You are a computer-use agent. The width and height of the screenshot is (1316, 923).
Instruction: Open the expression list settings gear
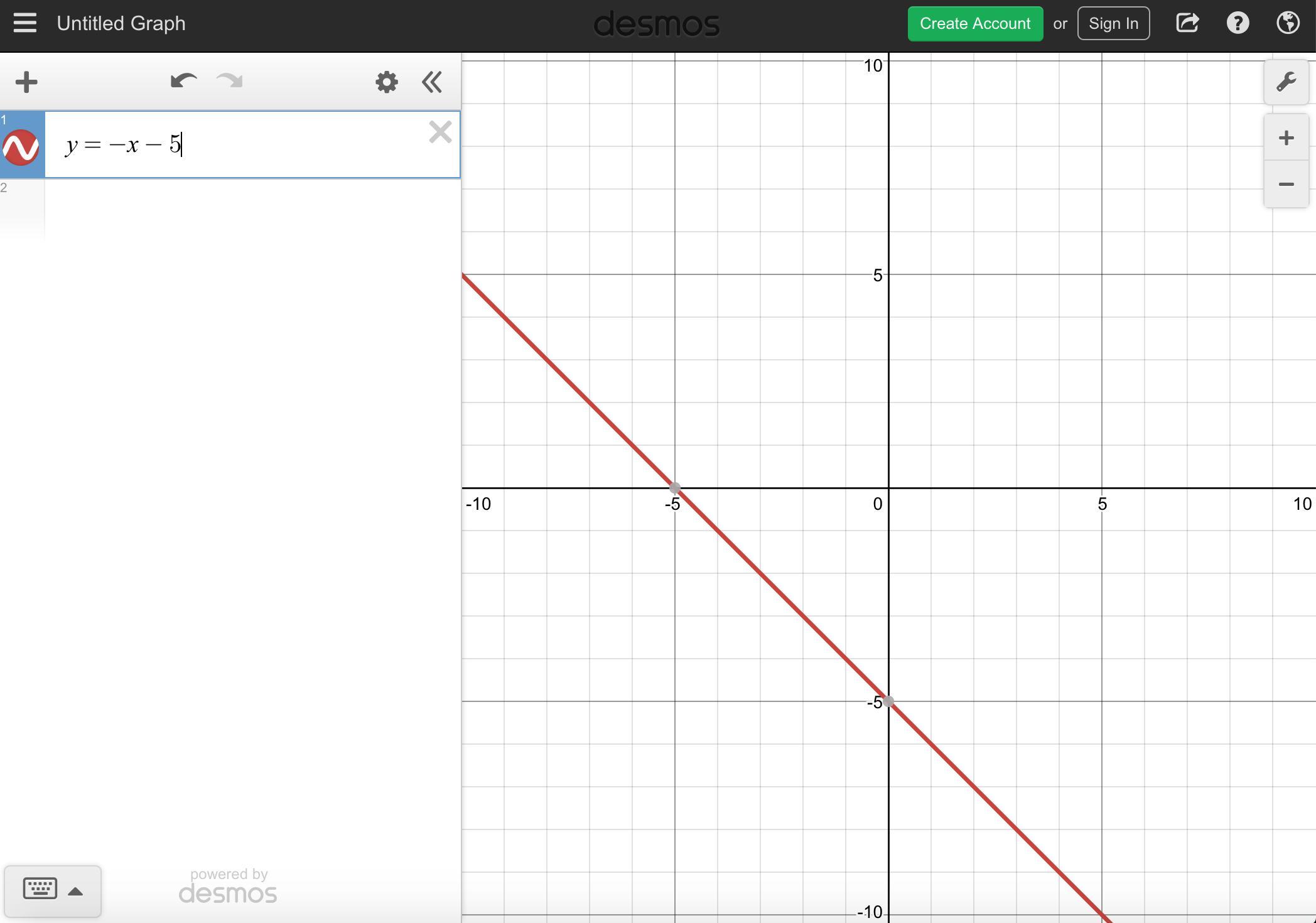click(387, 82)
